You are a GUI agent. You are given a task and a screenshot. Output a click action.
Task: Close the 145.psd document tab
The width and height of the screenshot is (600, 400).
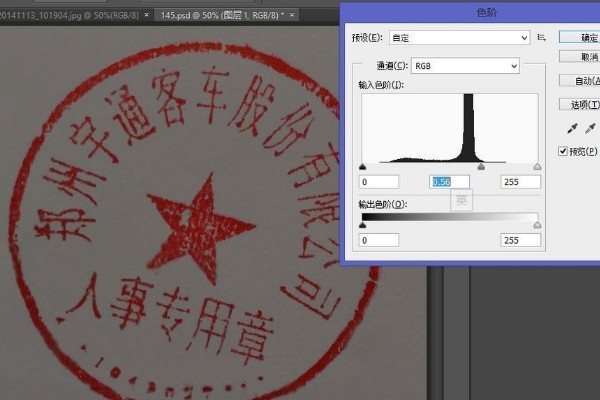click(296, 16)
